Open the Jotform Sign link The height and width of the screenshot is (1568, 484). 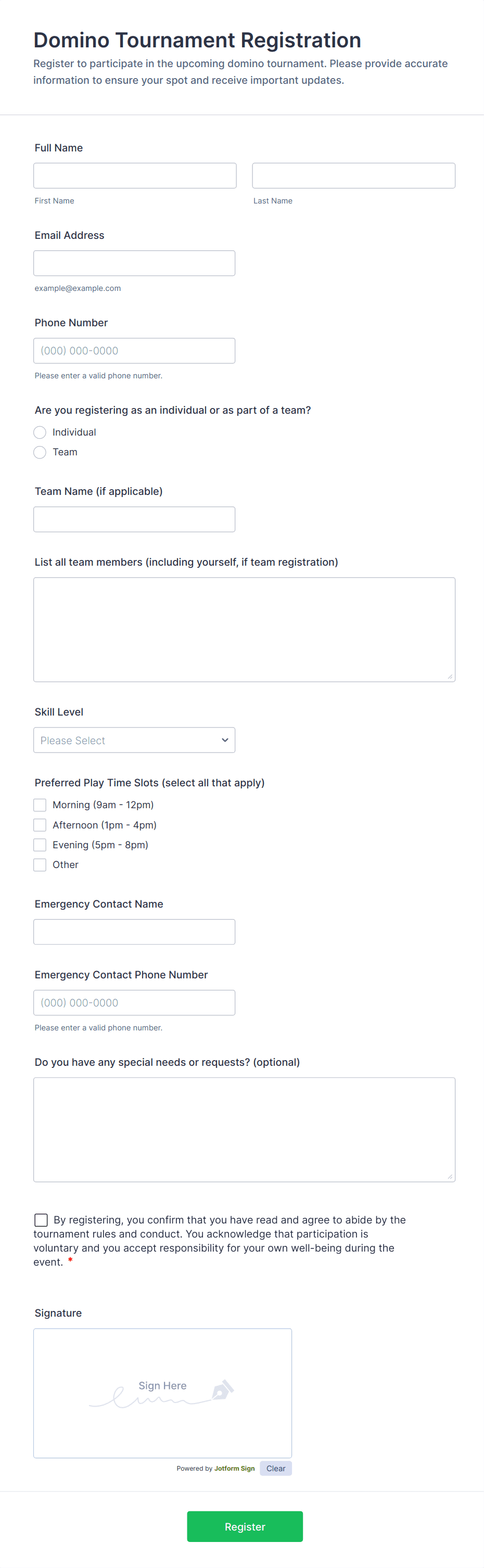pyautogui.click(x=234, y=1468)
